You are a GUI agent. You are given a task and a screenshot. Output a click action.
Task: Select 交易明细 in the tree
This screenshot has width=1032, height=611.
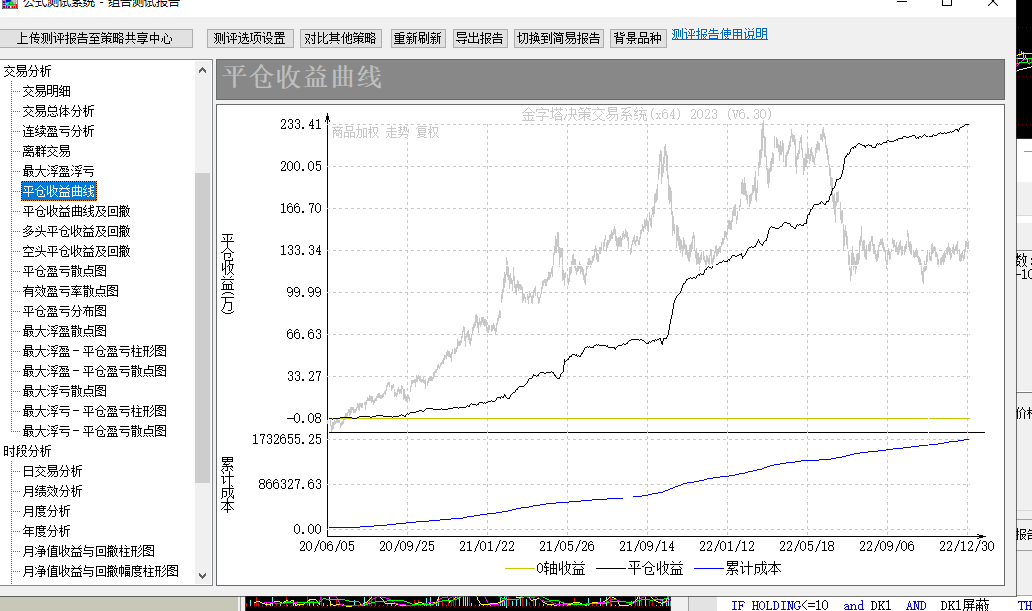tap(47, 91)
